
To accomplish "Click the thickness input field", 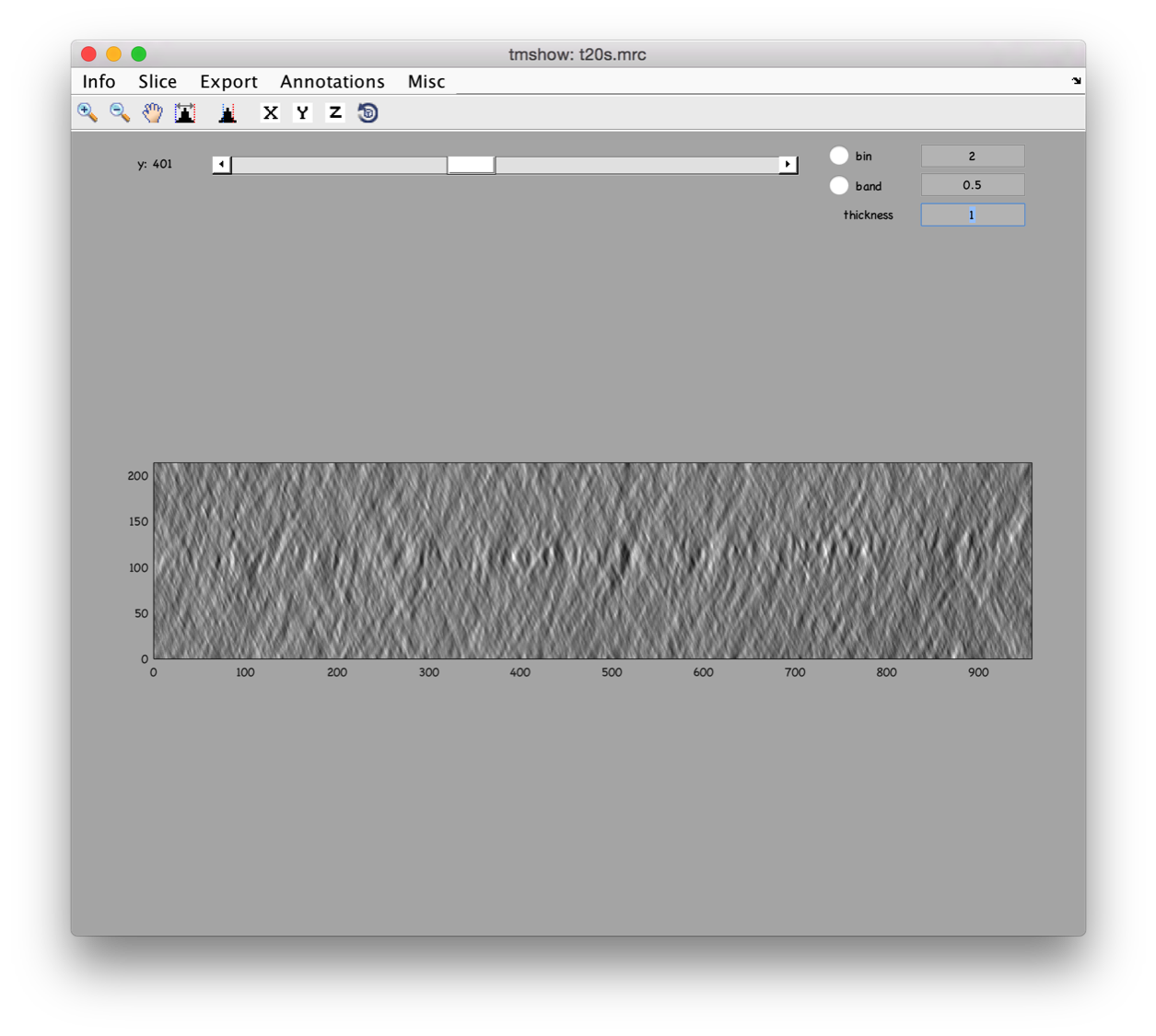I will tap(973, 215).
